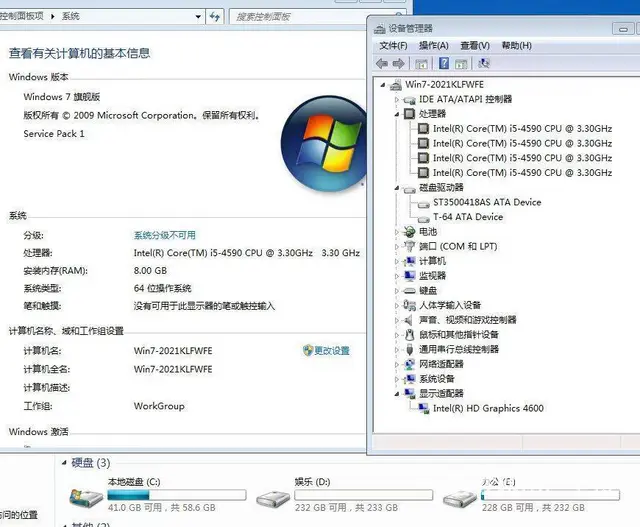
Task: Click the Windows 7 旗舰版 text
Action: point(62,97)
